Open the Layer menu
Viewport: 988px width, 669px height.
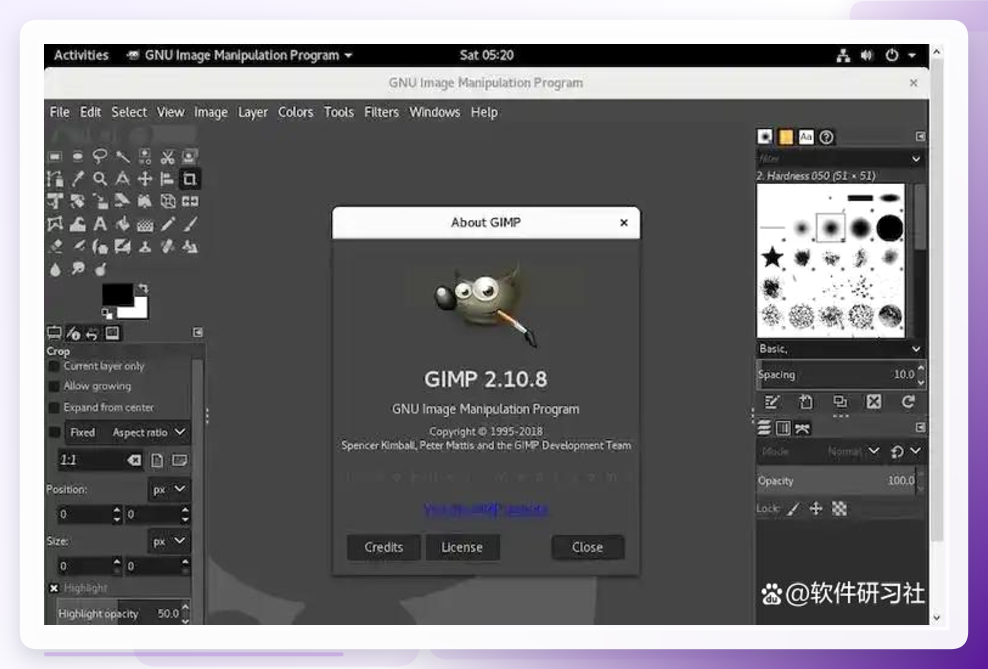(253, 112)
